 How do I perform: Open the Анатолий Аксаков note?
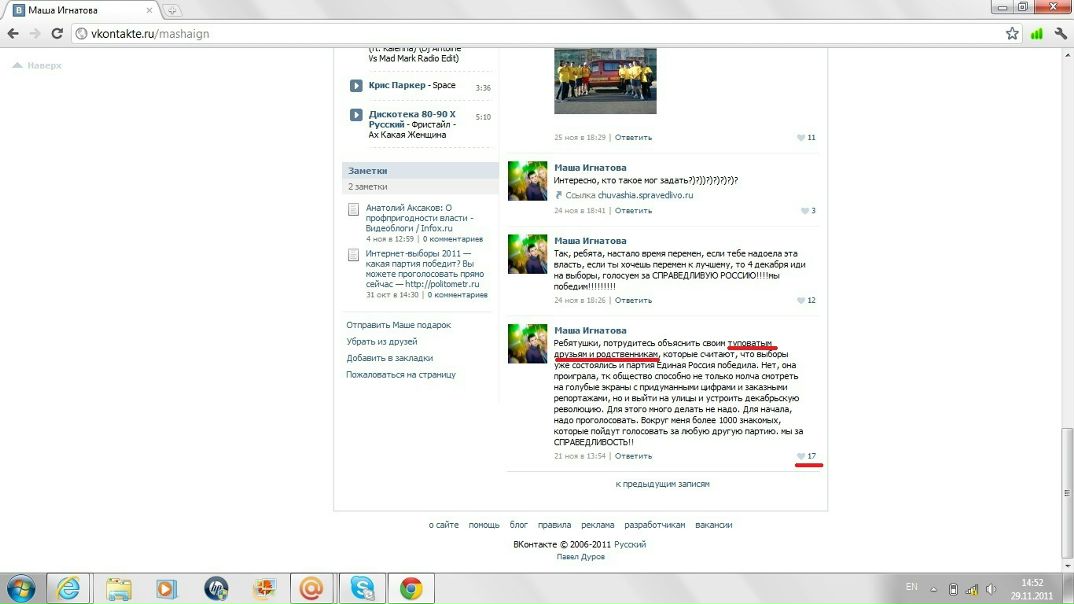419,218
